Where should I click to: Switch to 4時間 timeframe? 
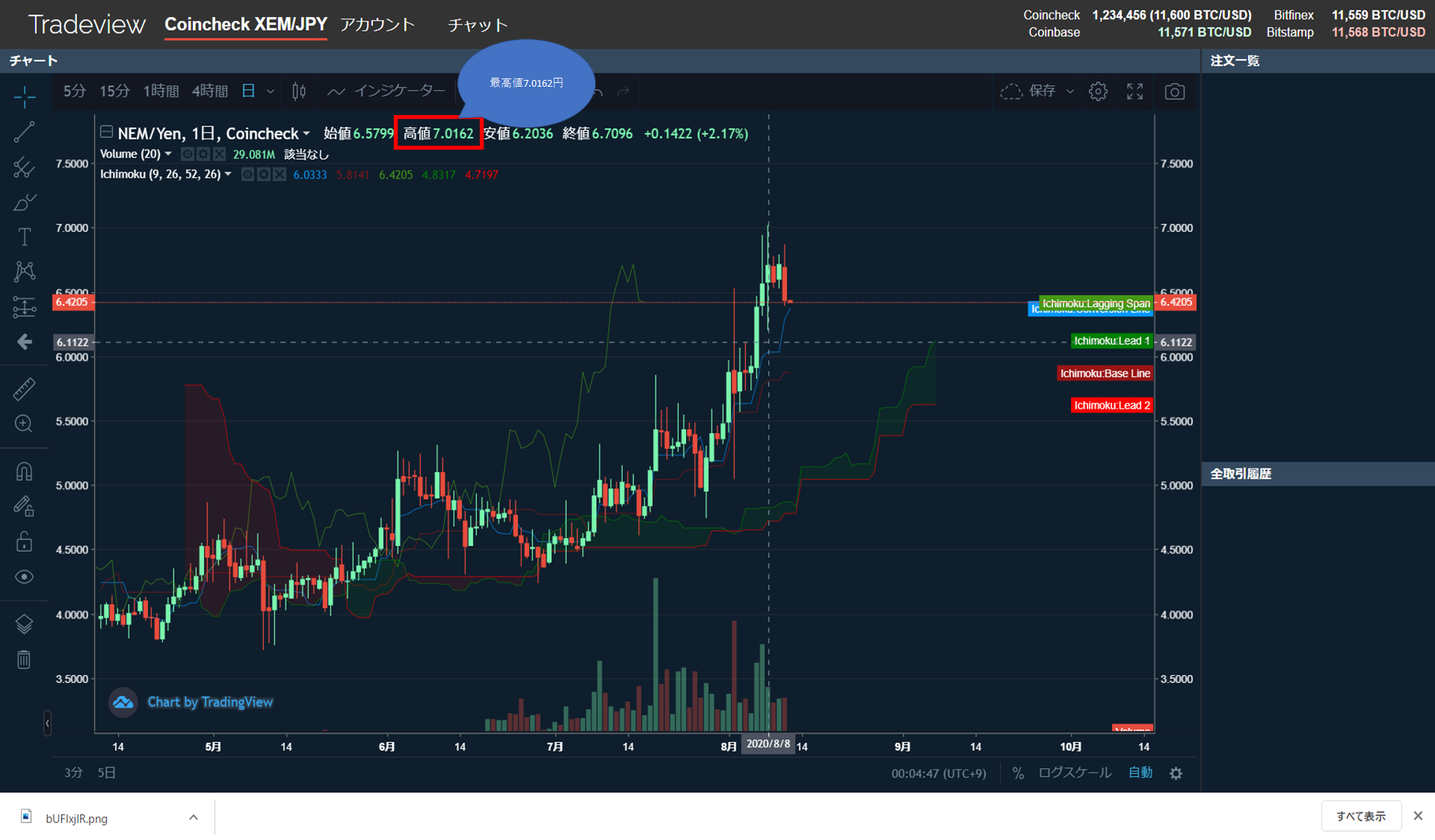tap(210, 91)
